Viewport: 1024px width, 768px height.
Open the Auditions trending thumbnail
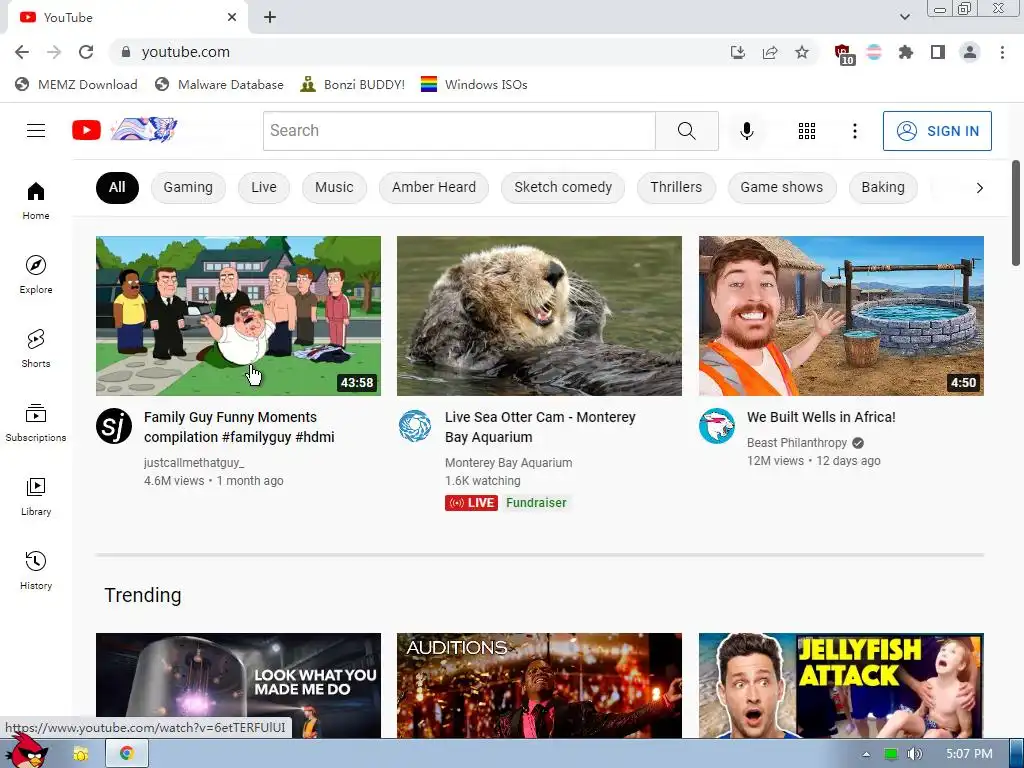click(539, 686)
